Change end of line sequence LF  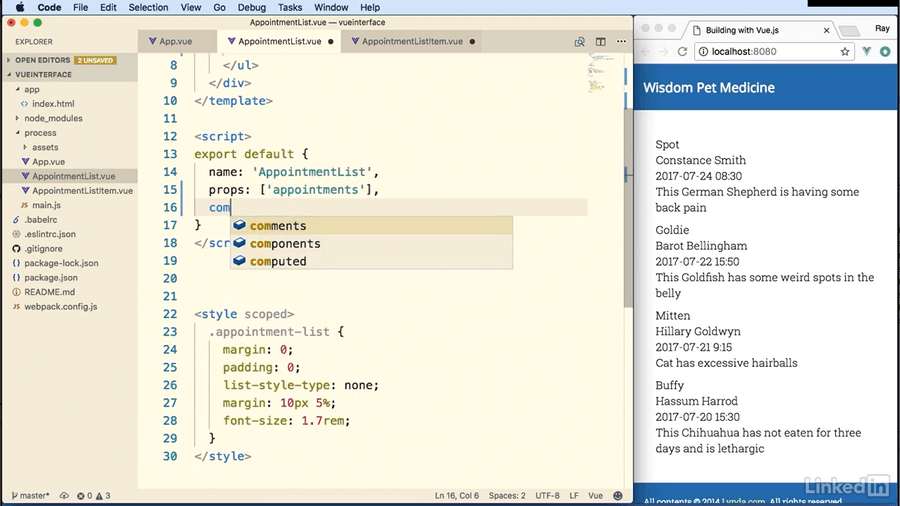574,496
